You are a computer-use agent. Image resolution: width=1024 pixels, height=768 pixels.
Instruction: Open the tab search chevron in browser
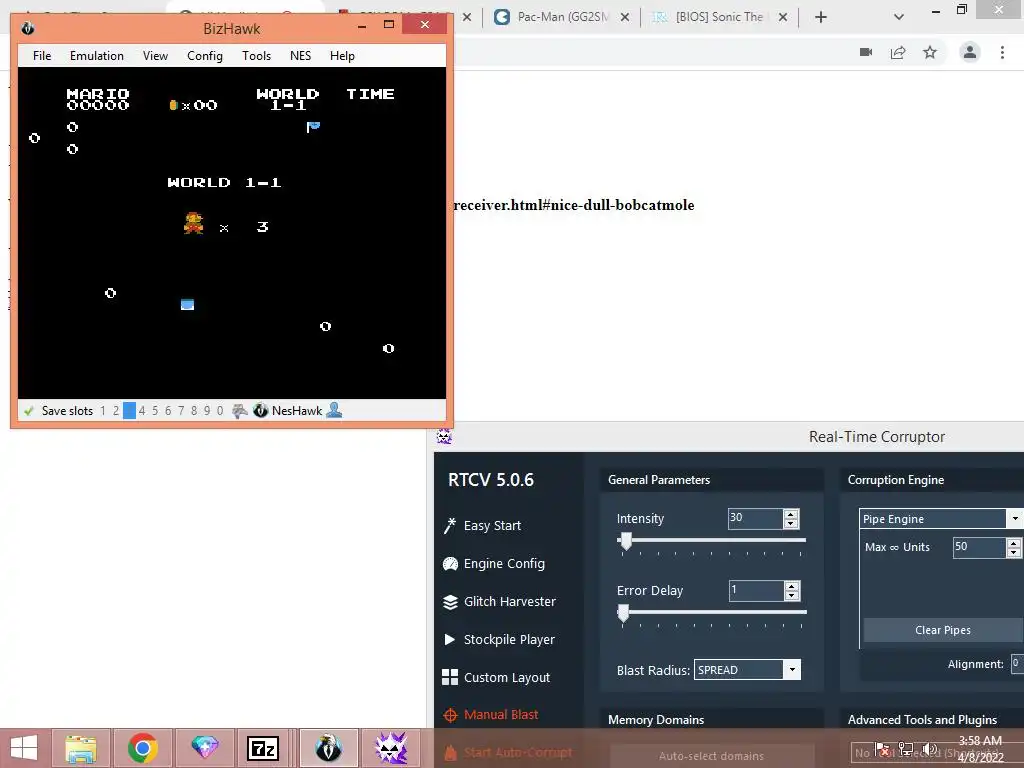pos(899,17)
